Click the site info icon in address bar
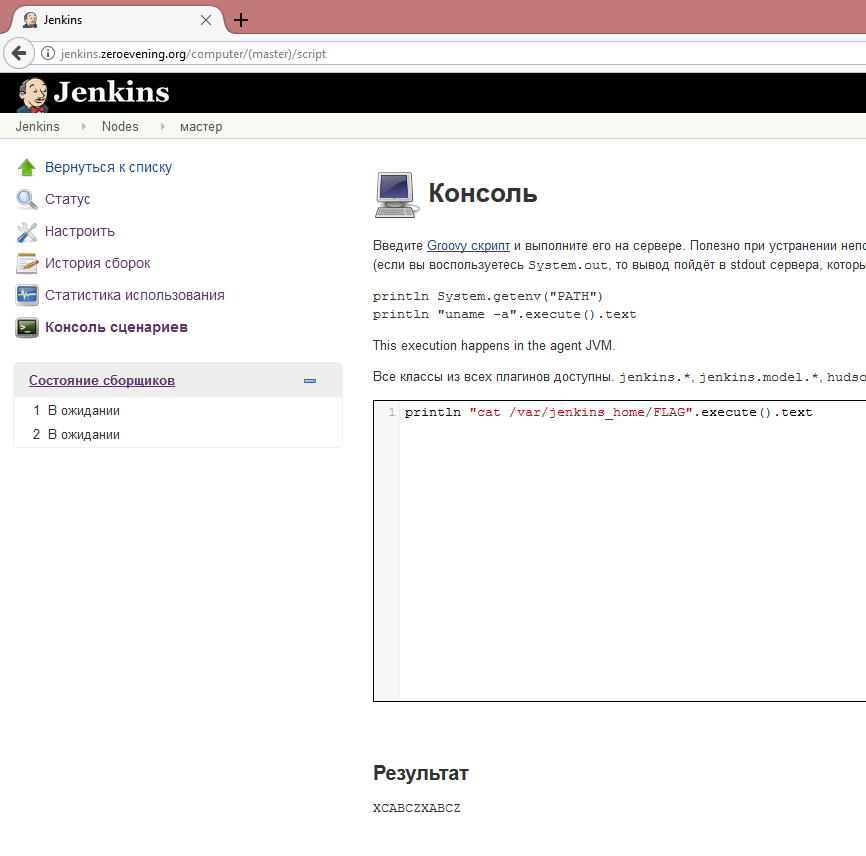866x856 pixels. (x=48, y=54)
